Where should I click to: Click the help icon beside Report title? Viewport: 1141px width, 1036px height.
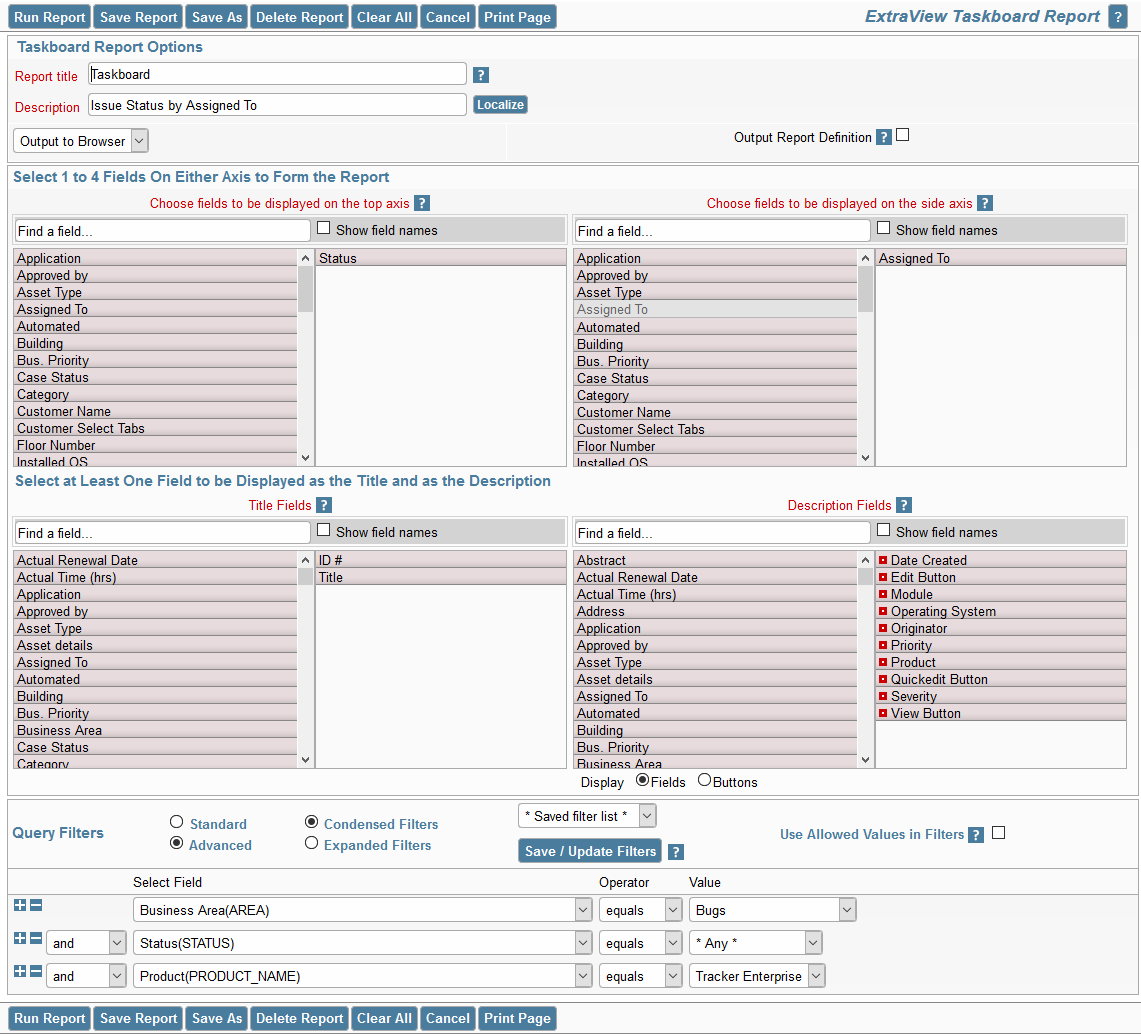[x=481, y=75]
